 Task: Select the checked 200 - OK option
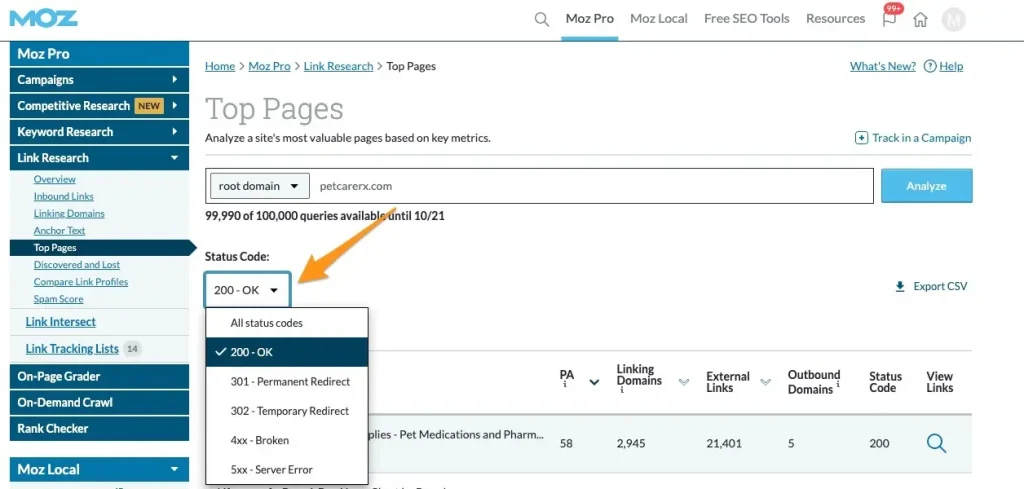(287, 352)
